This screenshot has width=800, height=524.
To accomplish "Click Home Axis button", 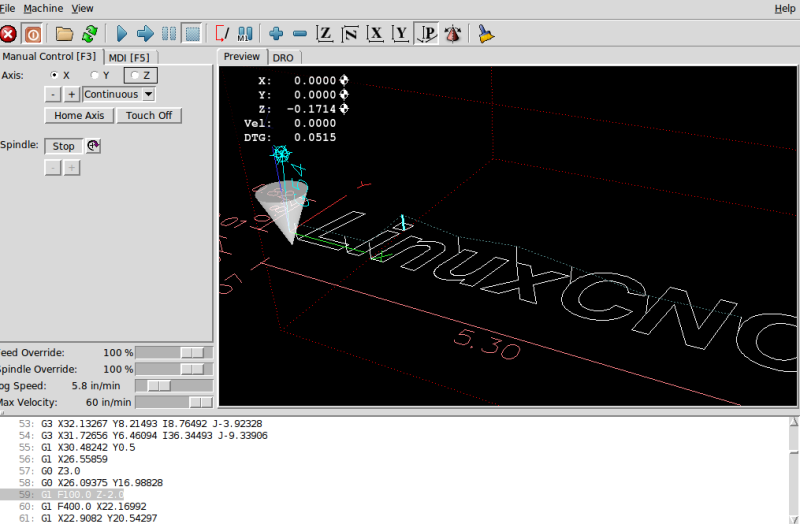I will (x=79, y=115).
